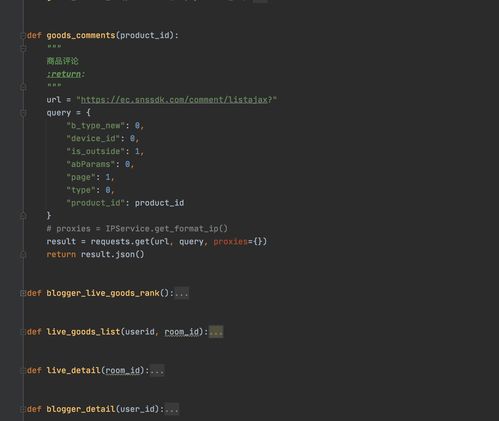Viewport: 499px width, 421px height.
Task: Click the goods_comments function name
Action: pos(81,35)
